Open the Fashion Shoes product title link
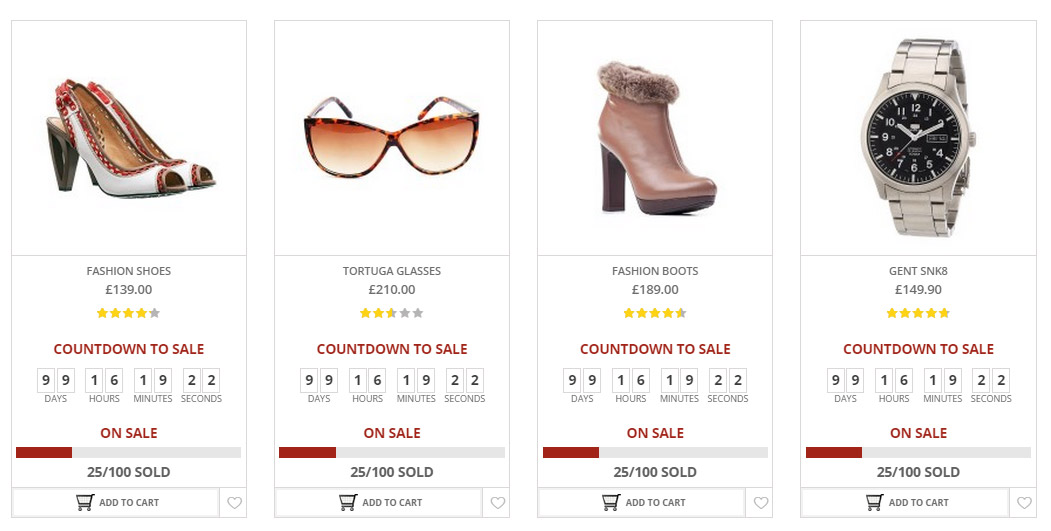This screenshot has width=1051, height=531. coord(128,271)
